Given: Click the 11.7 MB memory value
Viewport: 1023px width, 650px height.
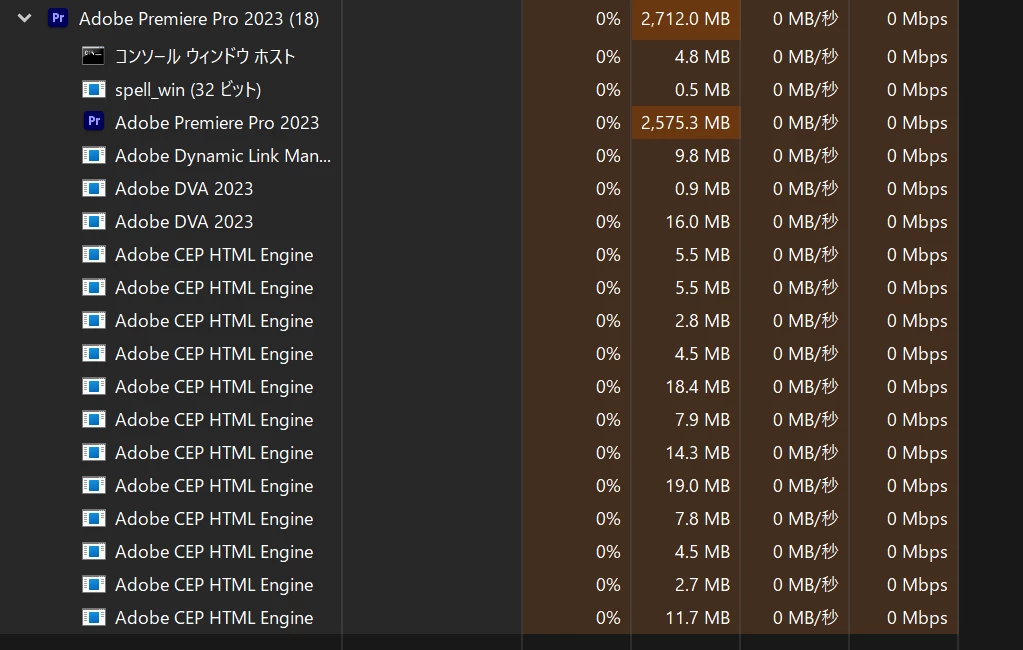Looking at the screenshot, I should coord(697,617).
